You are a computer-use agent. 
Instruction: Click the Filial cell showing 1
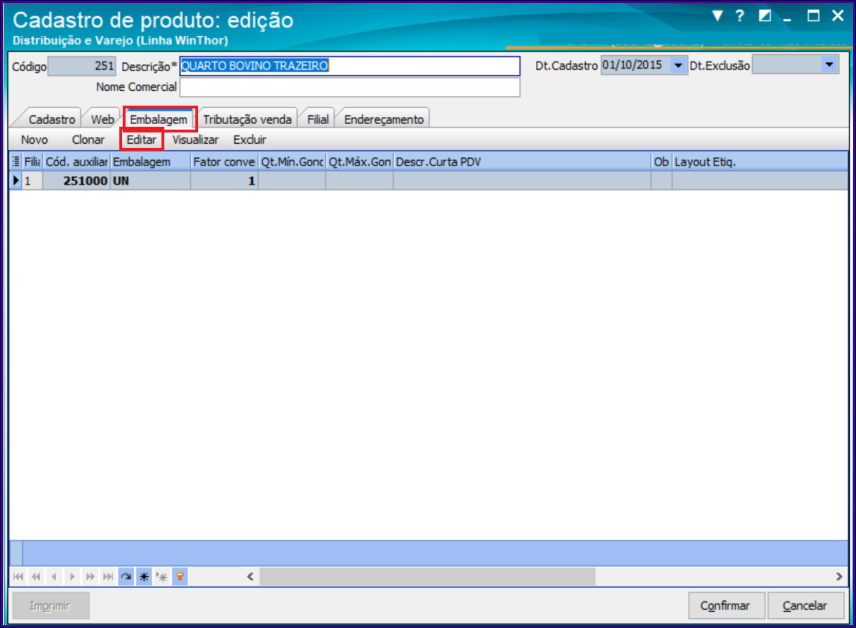(32, 181)
